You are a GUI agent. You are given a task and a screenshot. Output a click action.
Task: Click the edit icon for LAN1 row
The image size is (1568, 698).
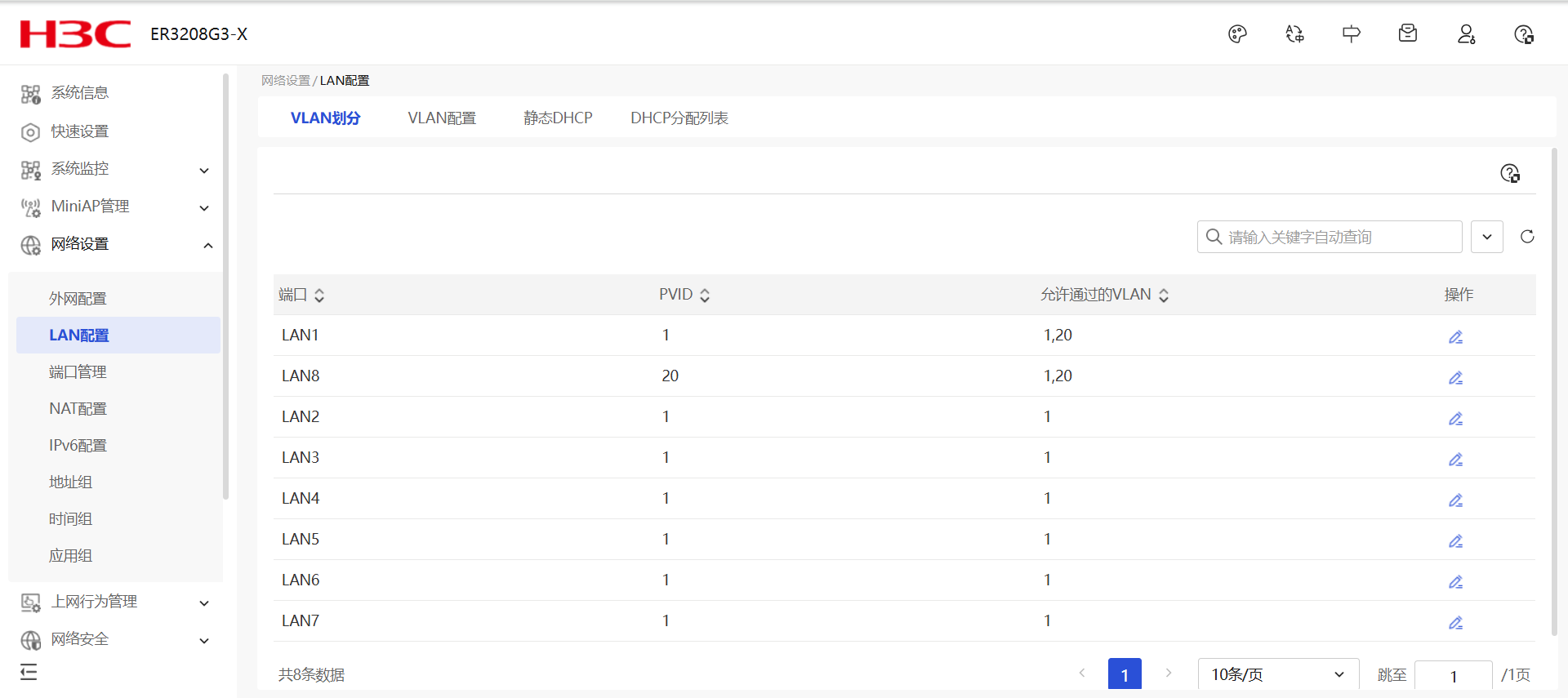point(1455,336)
